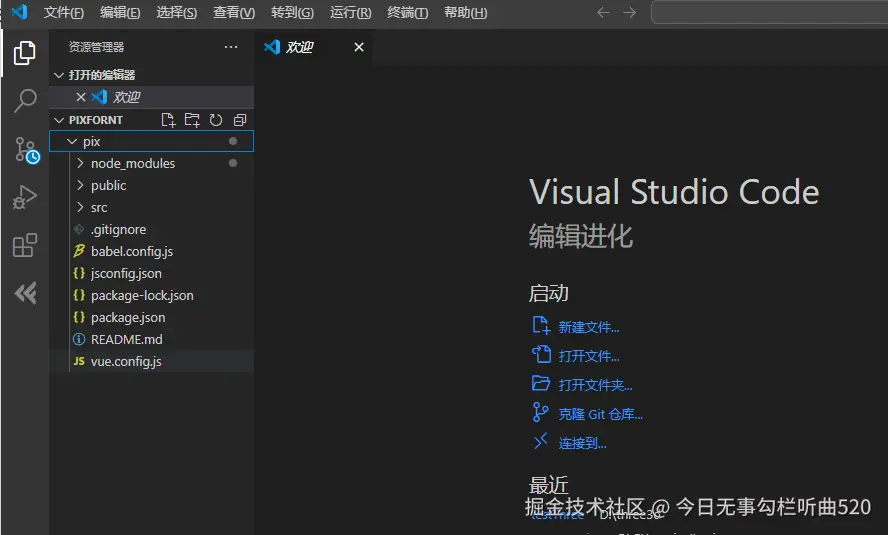Open the Search view in activity bar
This screenshot has height=535, width=888.
[x=25, y=101]
